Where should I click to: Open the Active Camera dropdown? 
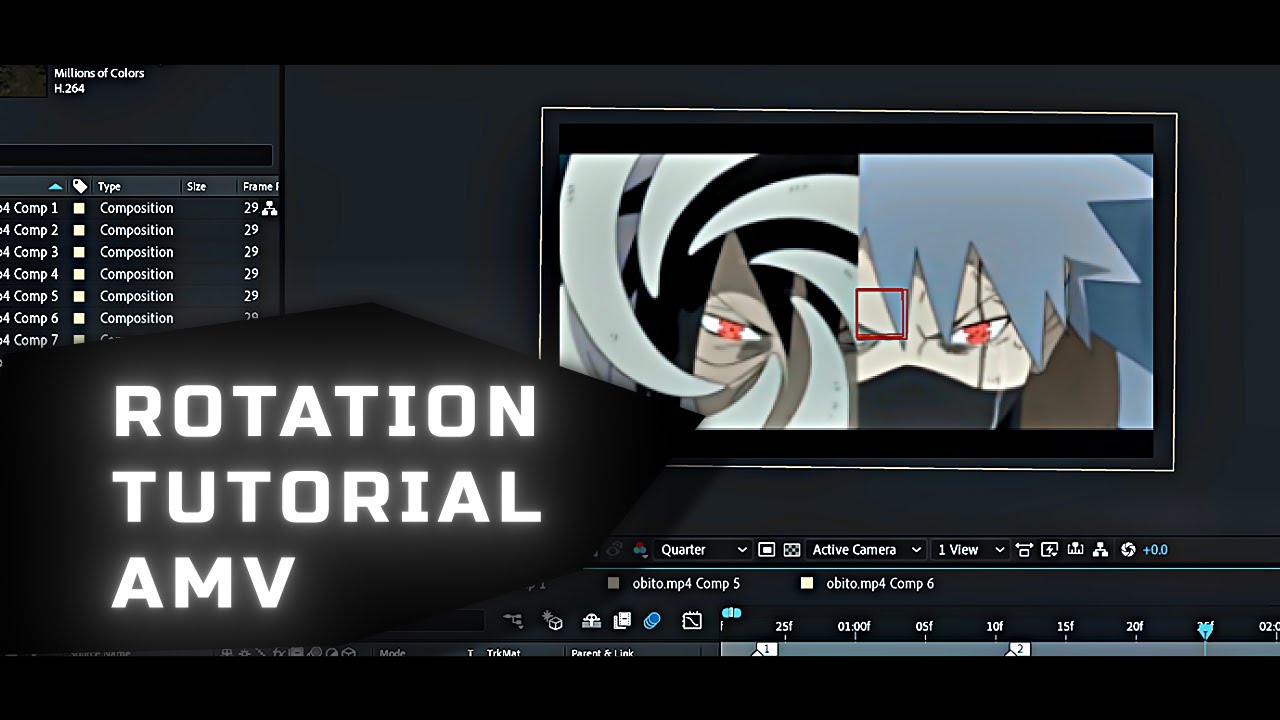(x=866, y=550)
